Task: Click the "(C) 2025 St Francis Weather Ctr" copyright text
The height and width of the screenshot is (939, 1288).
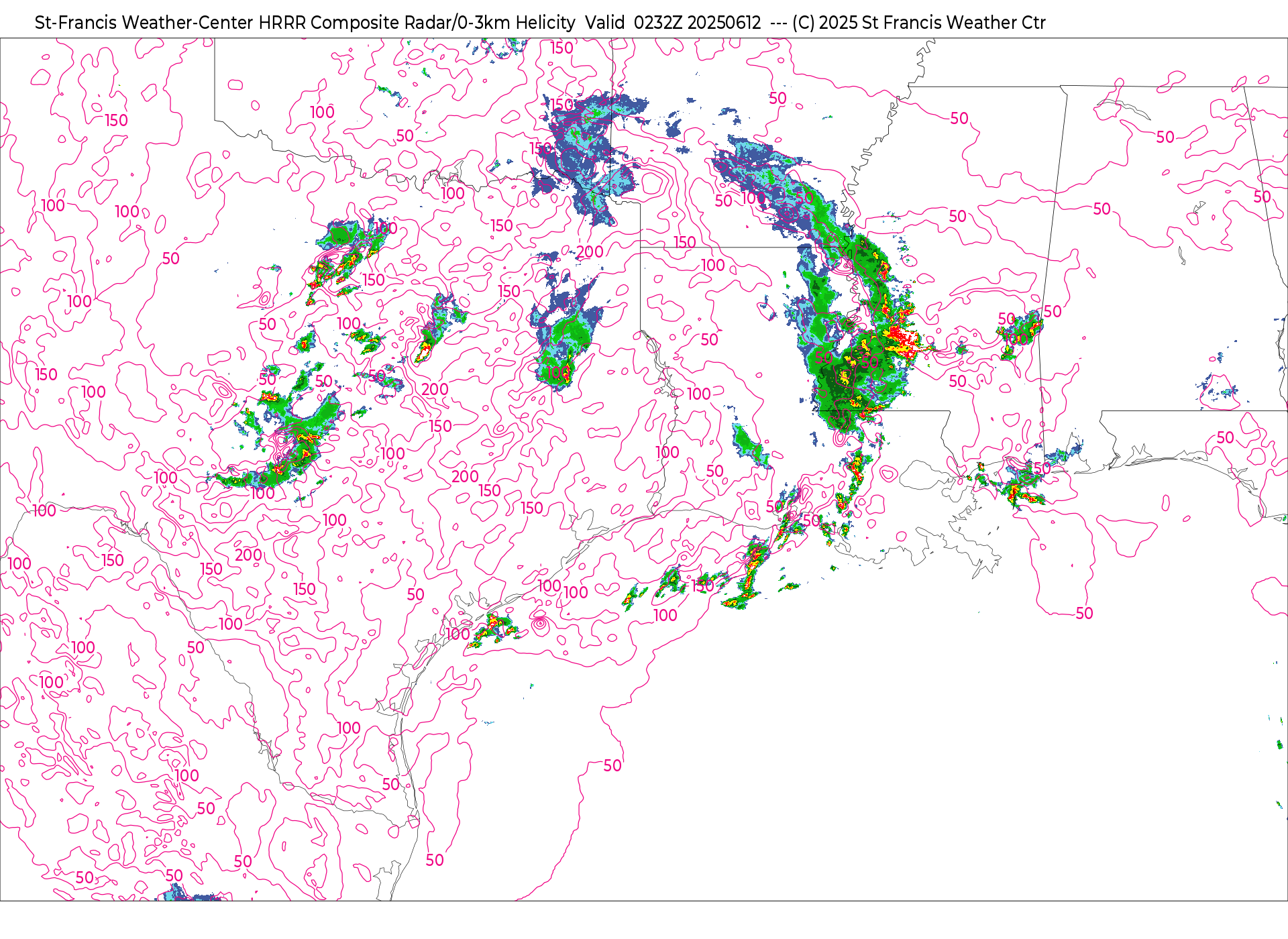Action: (x=918, y=23)
